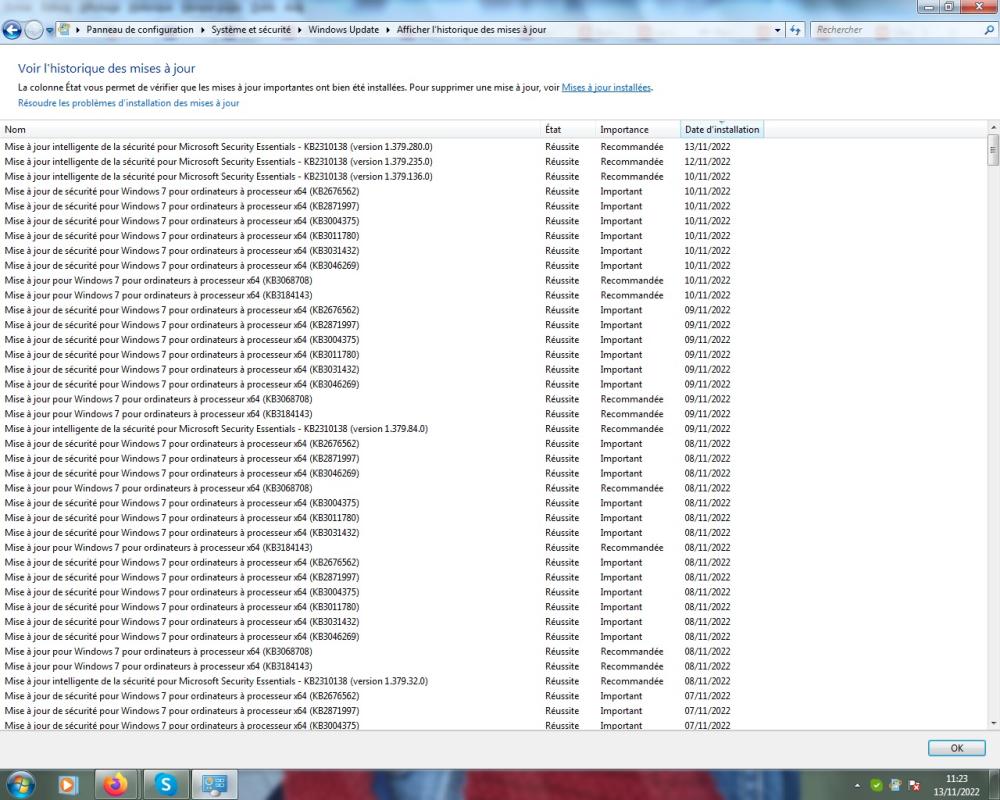Expand arrow after Windows Update breadcrumb
Image resolution: width=1000 pixels, height=800 pixels.
(388, 30)
